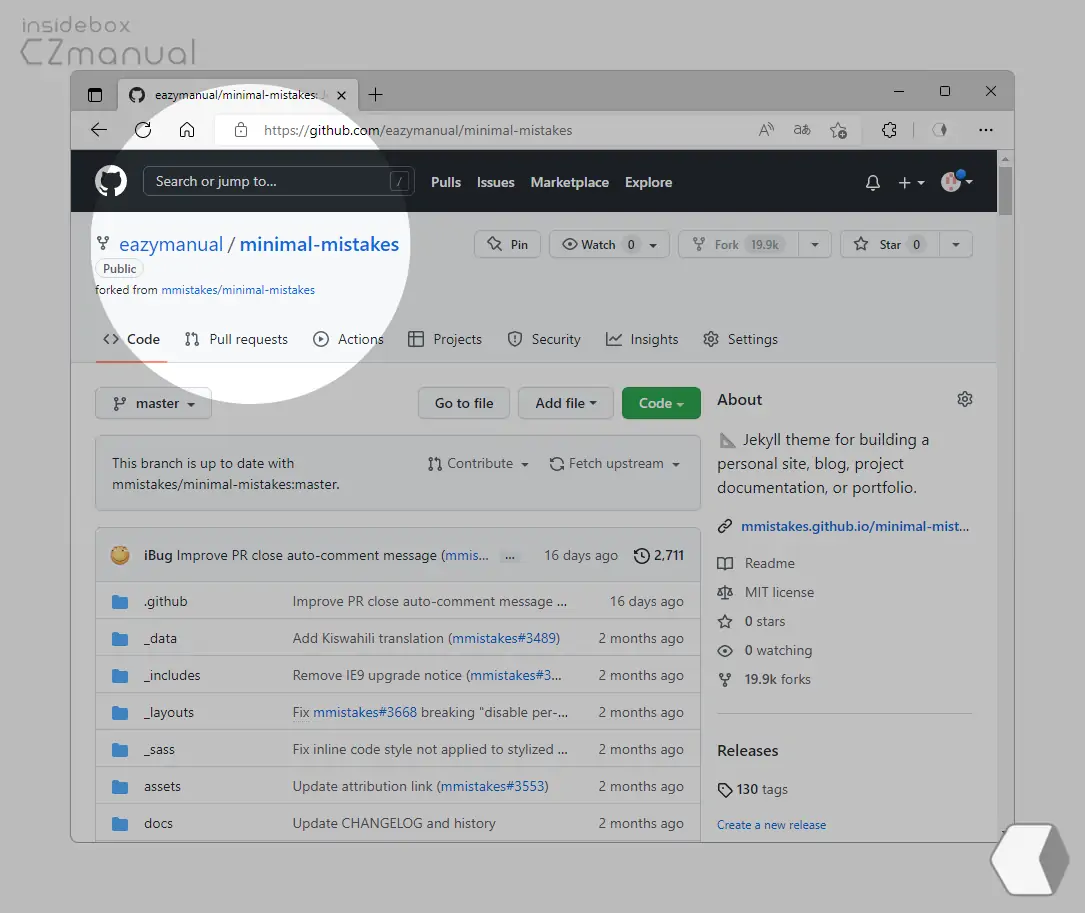Click the browser back arrow
The image size is (1085, 913).
[99, 130]
